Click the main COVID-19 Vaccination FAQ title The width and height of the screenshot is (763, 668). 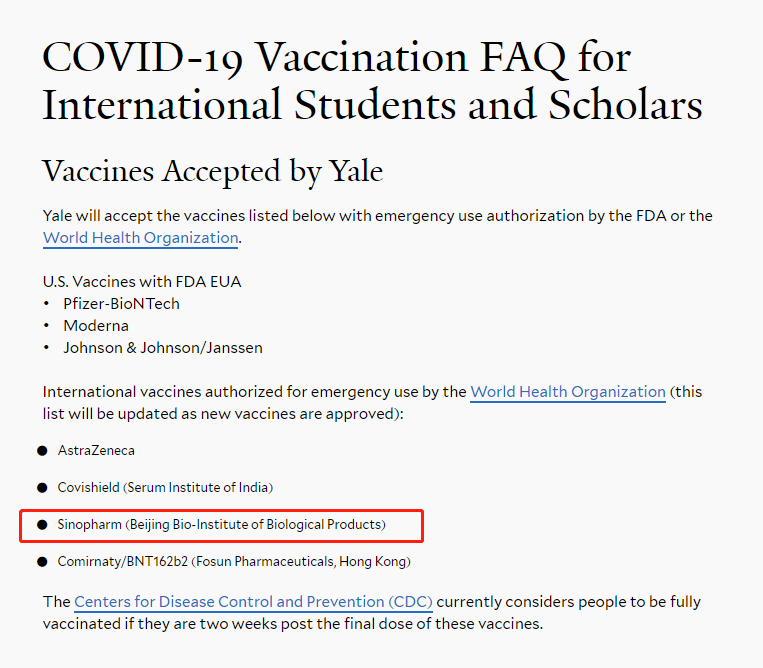click(372, 81)
